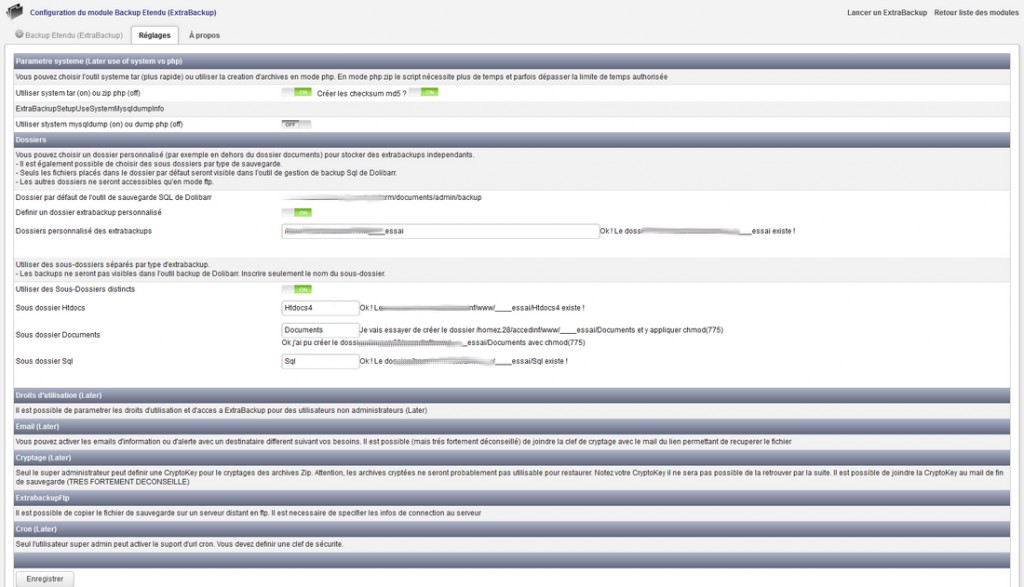Screen dimensions: 1024x587
Task: Click the ExtrabackupFtp section header
Action: pos(512,498)
